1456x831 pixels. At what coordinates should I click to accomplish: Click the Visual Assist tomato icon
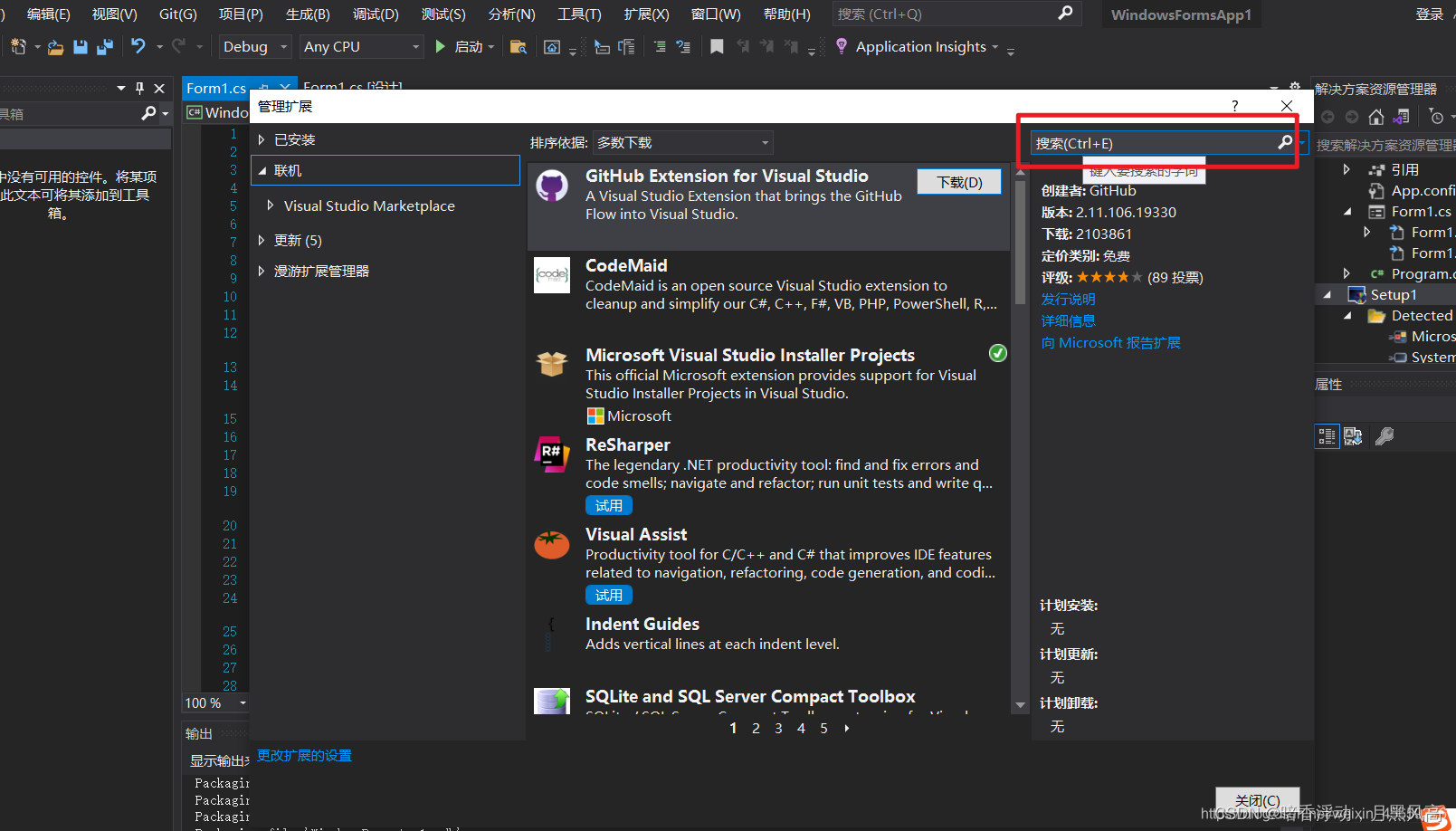click(x=552, y=544)
